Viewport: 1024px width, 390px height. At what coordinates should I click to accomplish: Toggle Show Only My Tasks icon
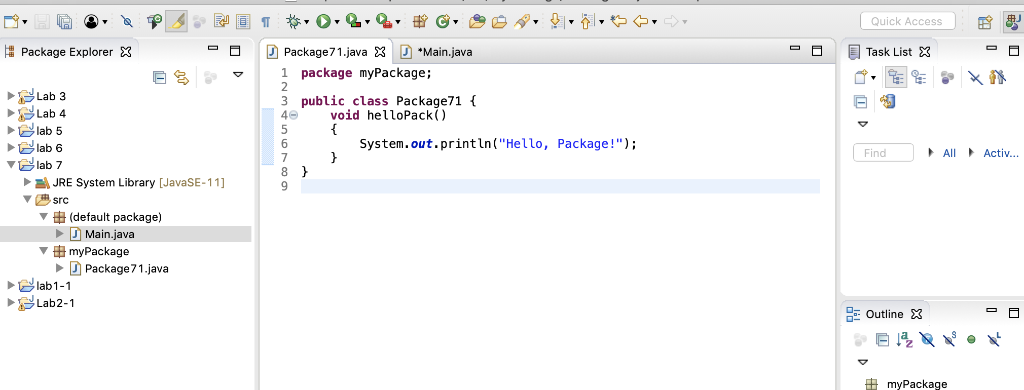click(997, 78)
